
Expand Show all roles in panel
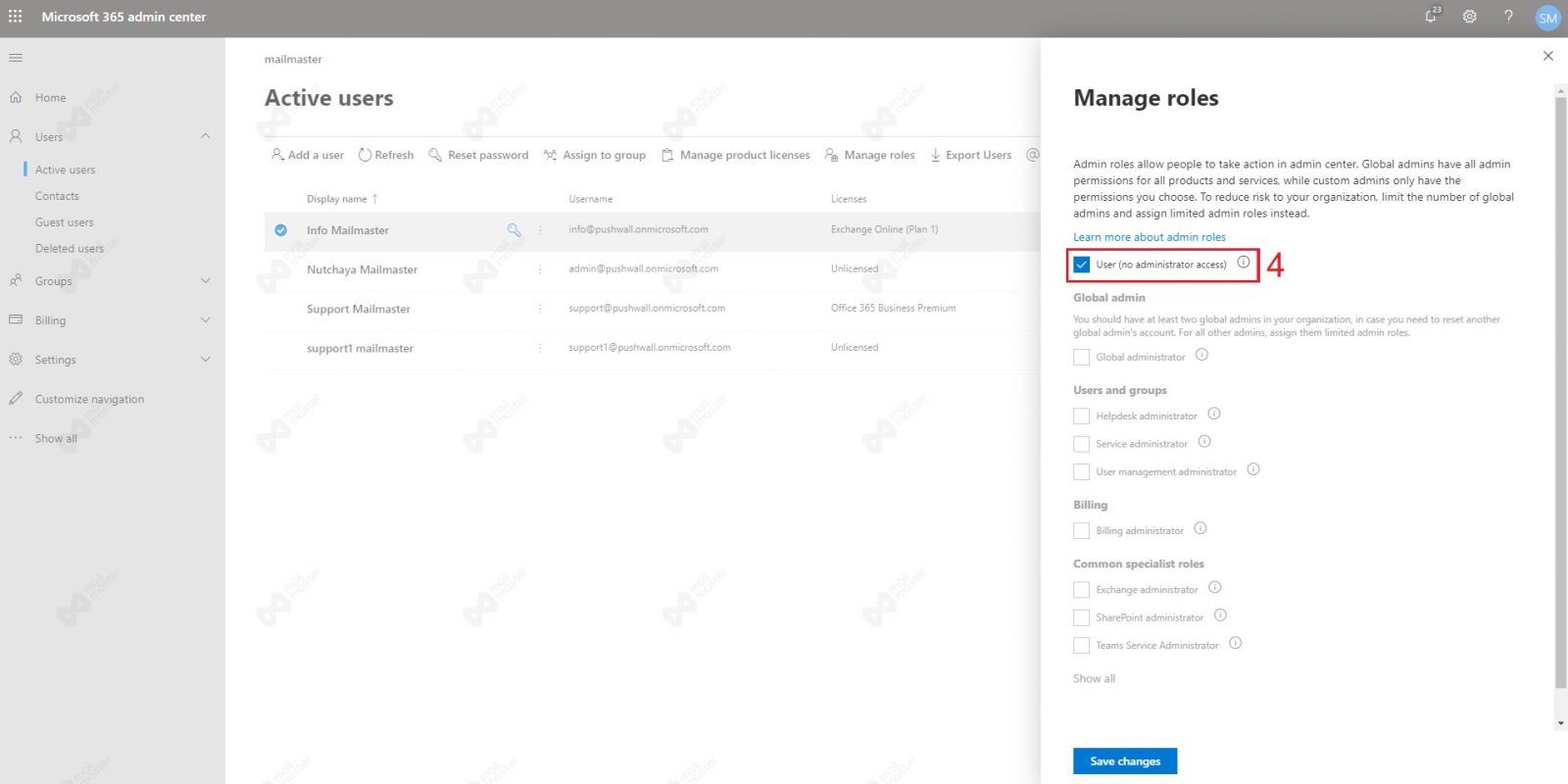click(1094, 678)
